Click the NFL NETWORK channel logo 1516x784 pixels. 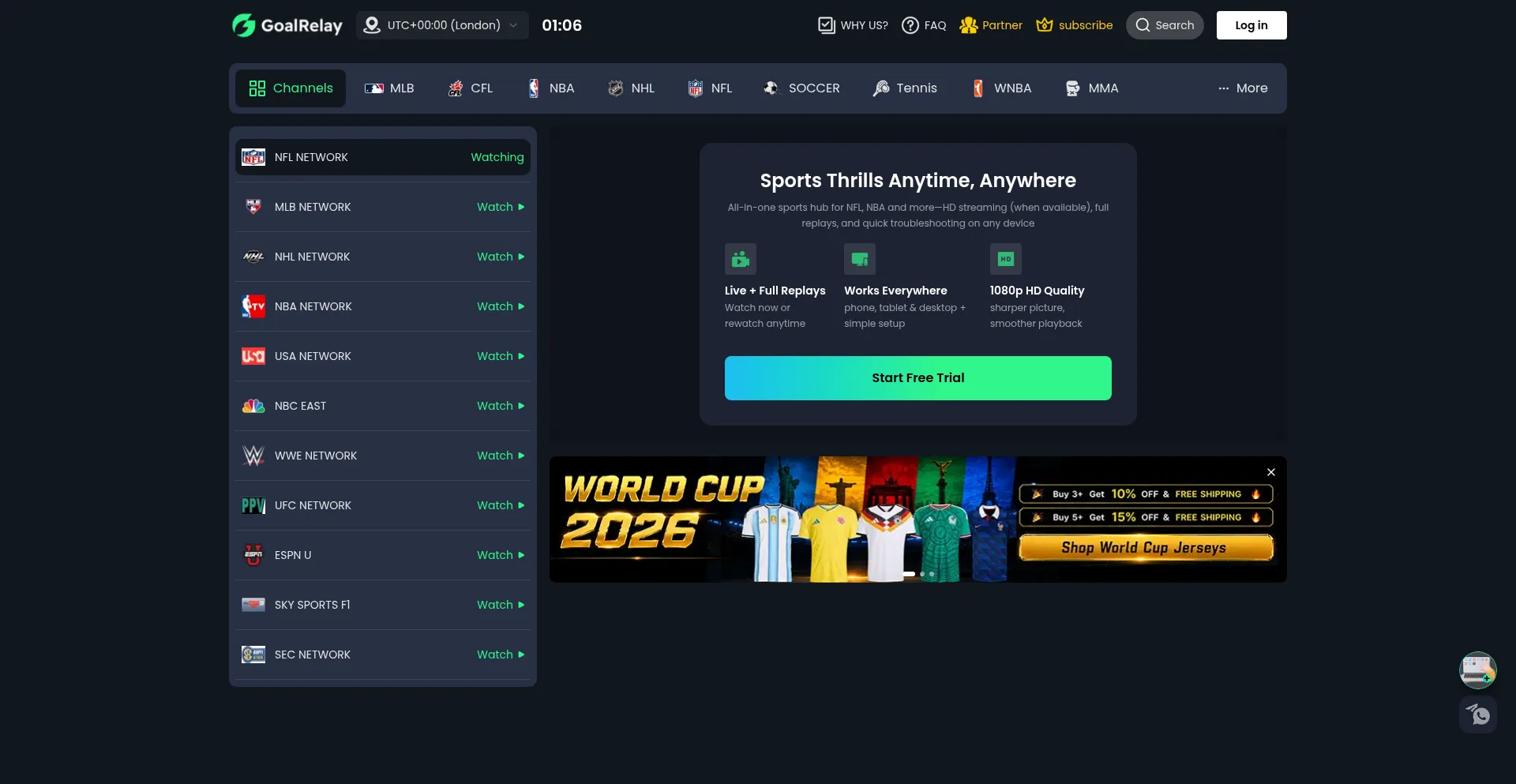pyautogui.click(x=253, y=157)
